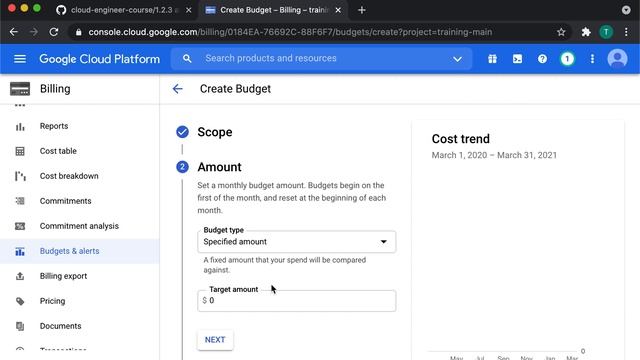
Task: Open the Billing export page
Action: pyautogui.click(x=63, y=276)
